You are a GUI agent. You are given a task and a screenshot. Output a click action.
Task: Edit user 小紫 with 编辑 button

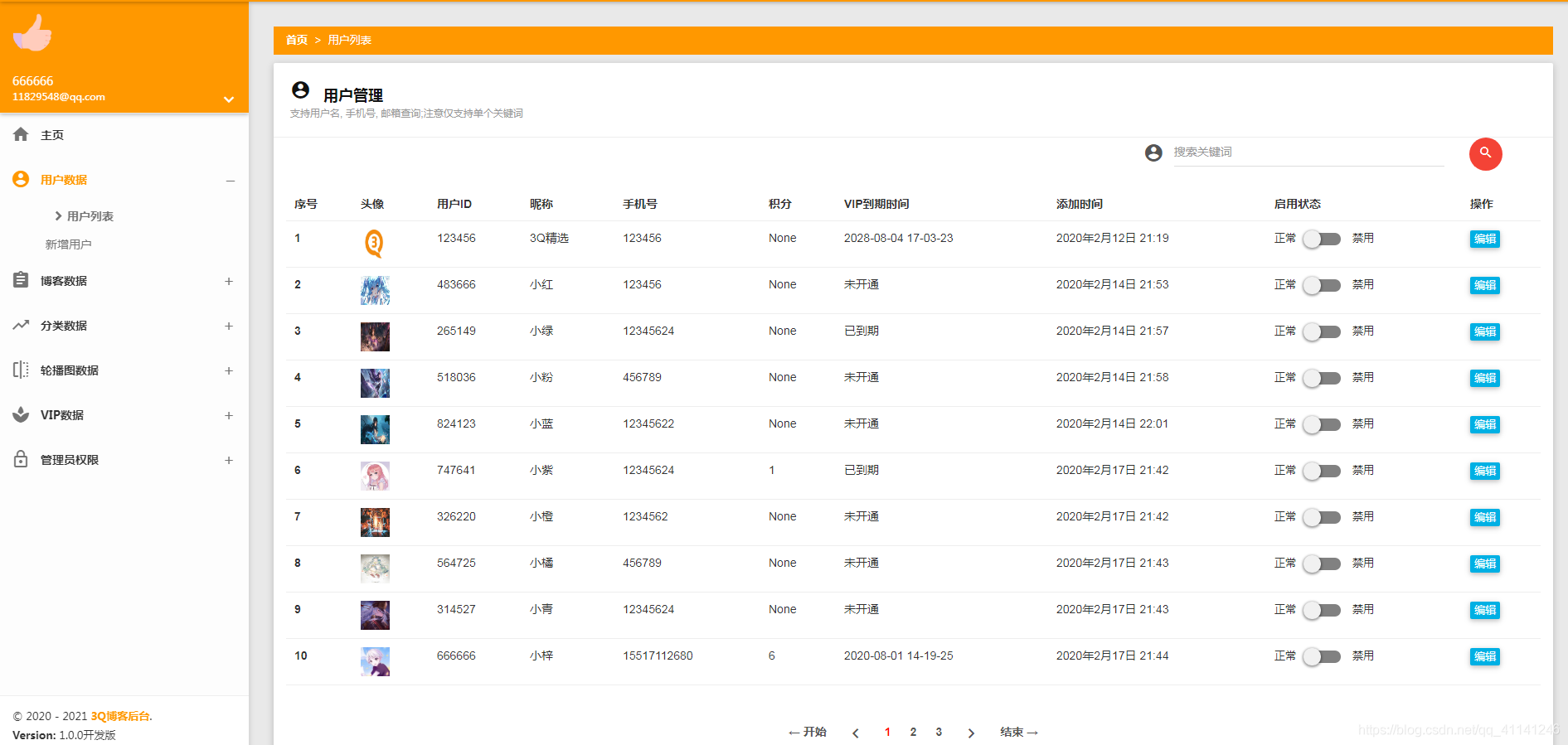click(x=1484, y=471)
